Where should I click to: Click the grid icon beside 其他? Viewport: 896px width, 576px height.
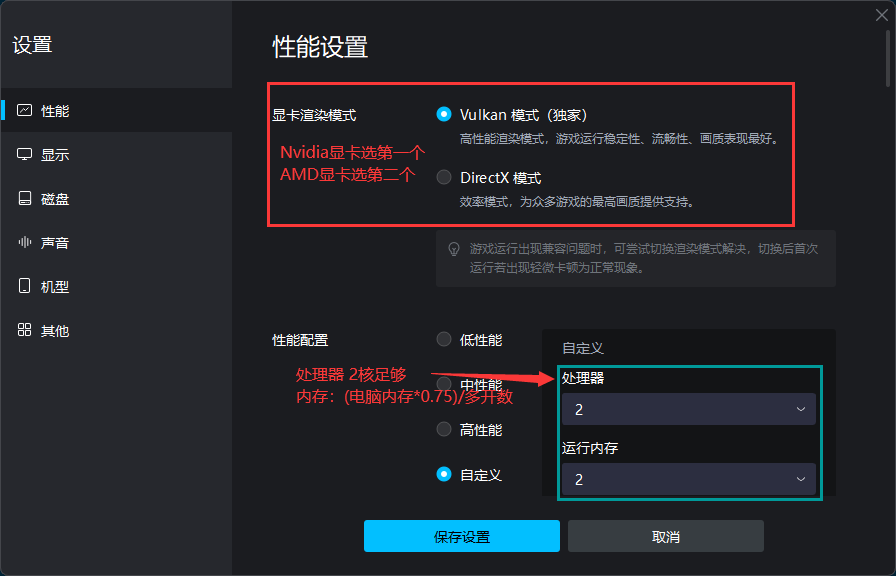(x=25, y=330)
